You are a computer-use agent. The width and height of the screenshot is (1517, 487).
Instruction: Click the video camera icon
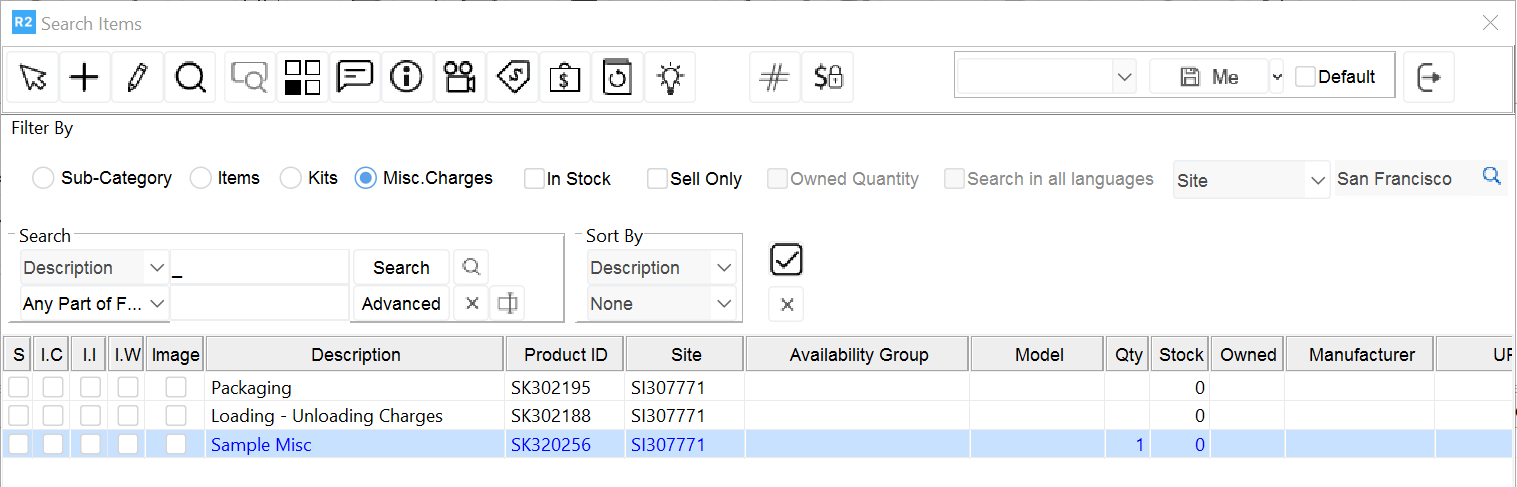[x=460, y=77]
